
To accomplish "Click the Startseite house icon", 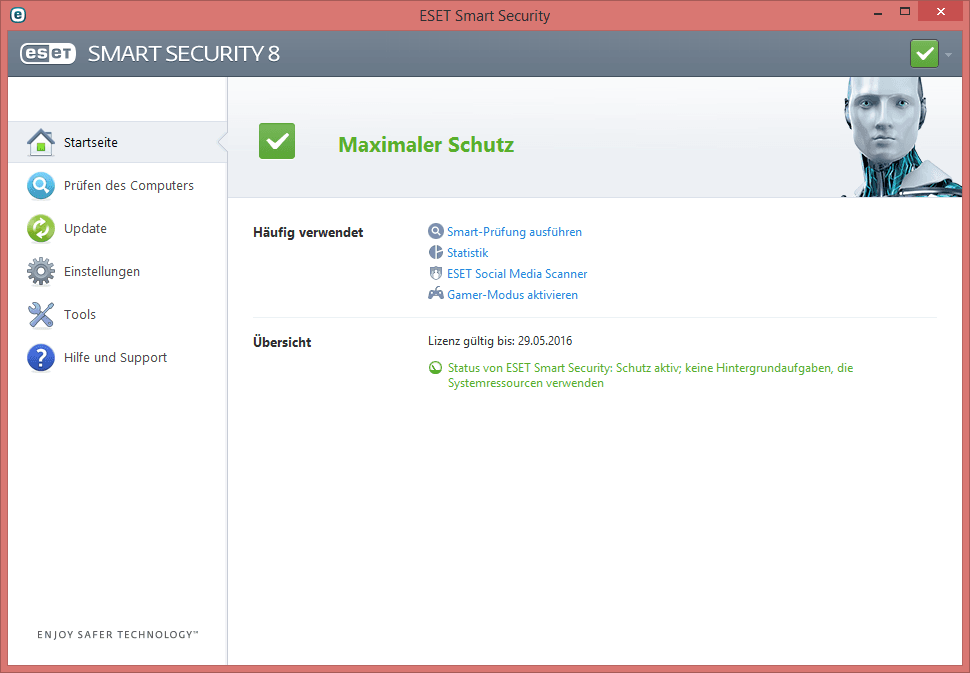I will tap(40, 143).
